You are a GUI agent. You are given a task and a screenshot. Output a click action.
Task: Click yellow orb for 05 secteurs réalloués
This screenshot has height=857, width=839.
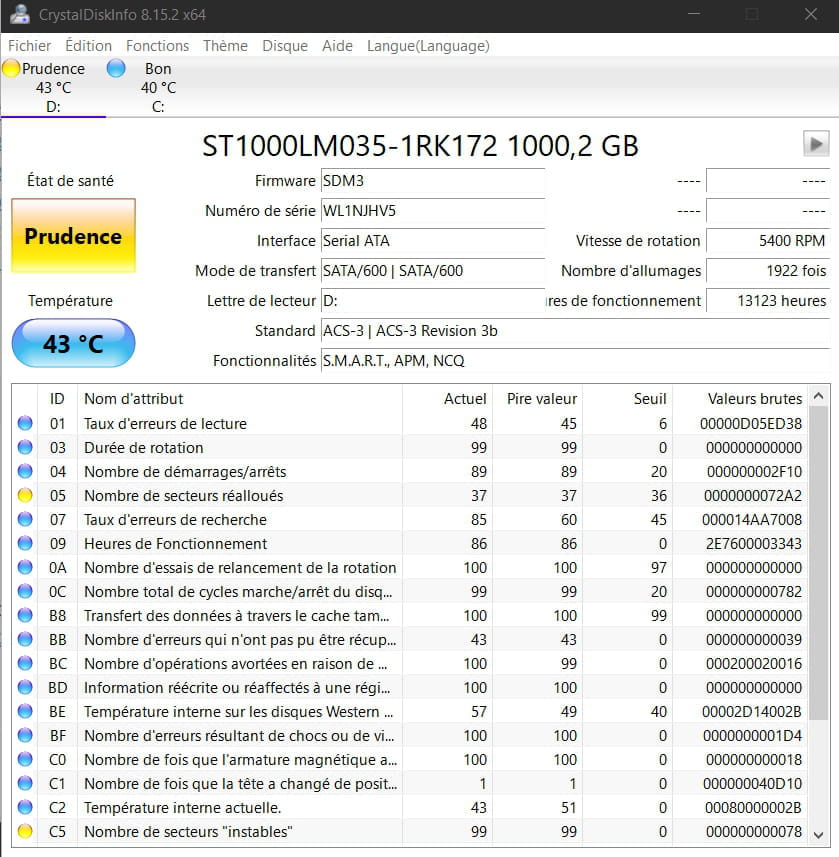point(25,495)
